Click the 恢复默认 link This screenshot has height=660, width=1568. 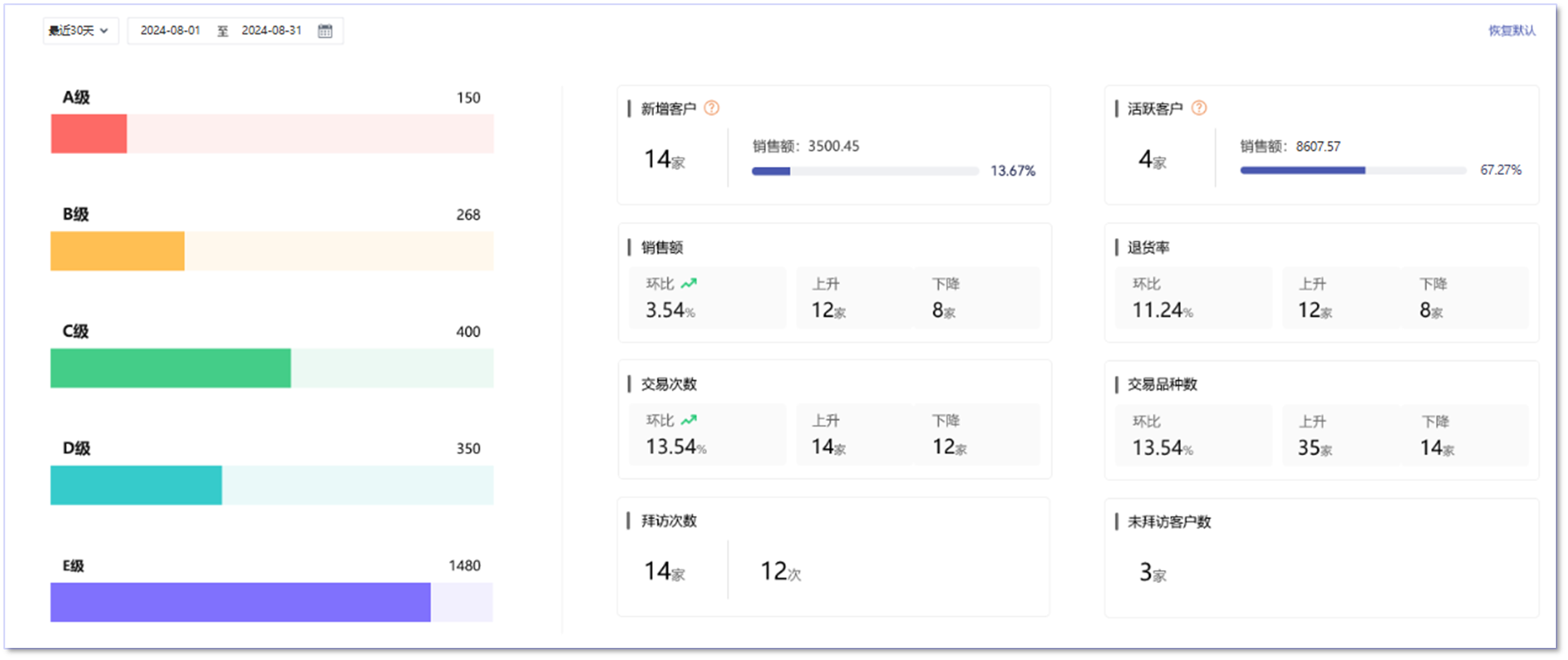[1511, 31]
